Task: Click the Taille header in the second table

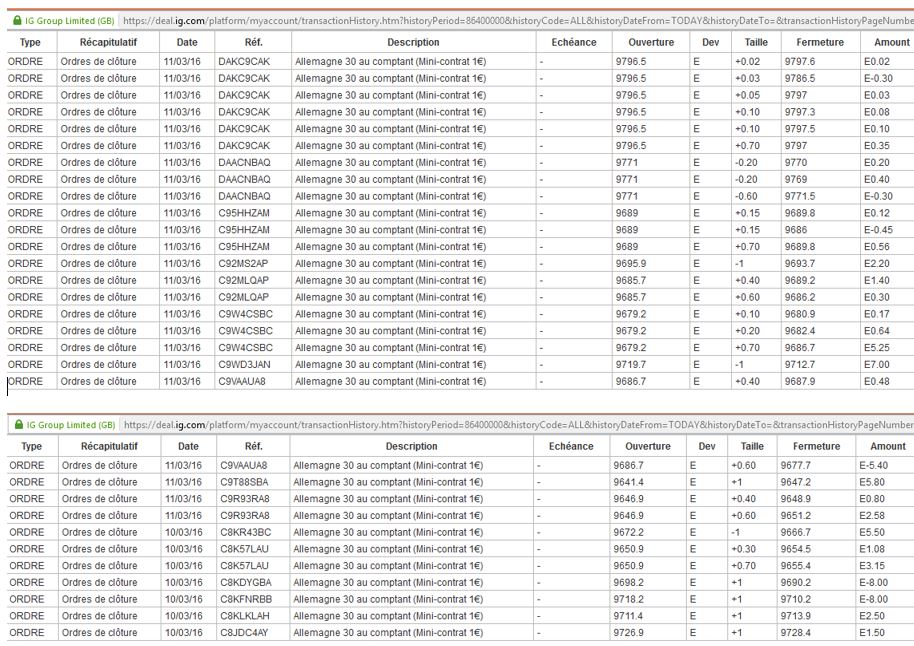Action: coord(752,446)
